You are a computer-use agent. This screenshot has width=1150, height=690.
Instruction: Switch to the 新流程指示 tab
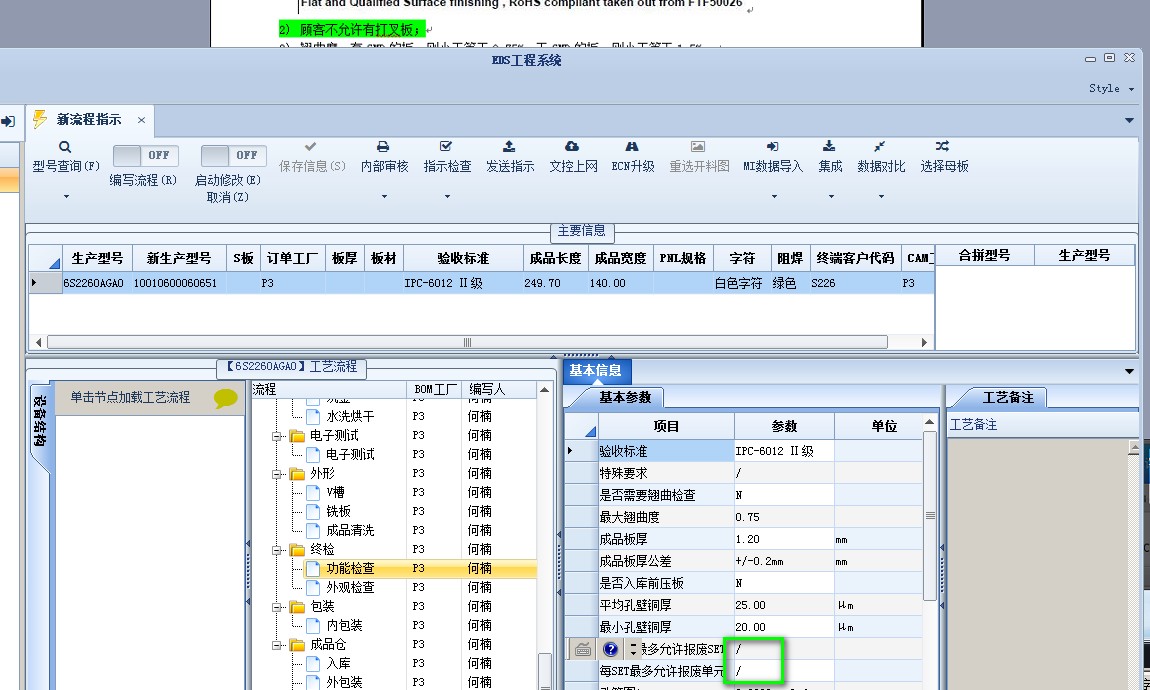coord(89,120)
